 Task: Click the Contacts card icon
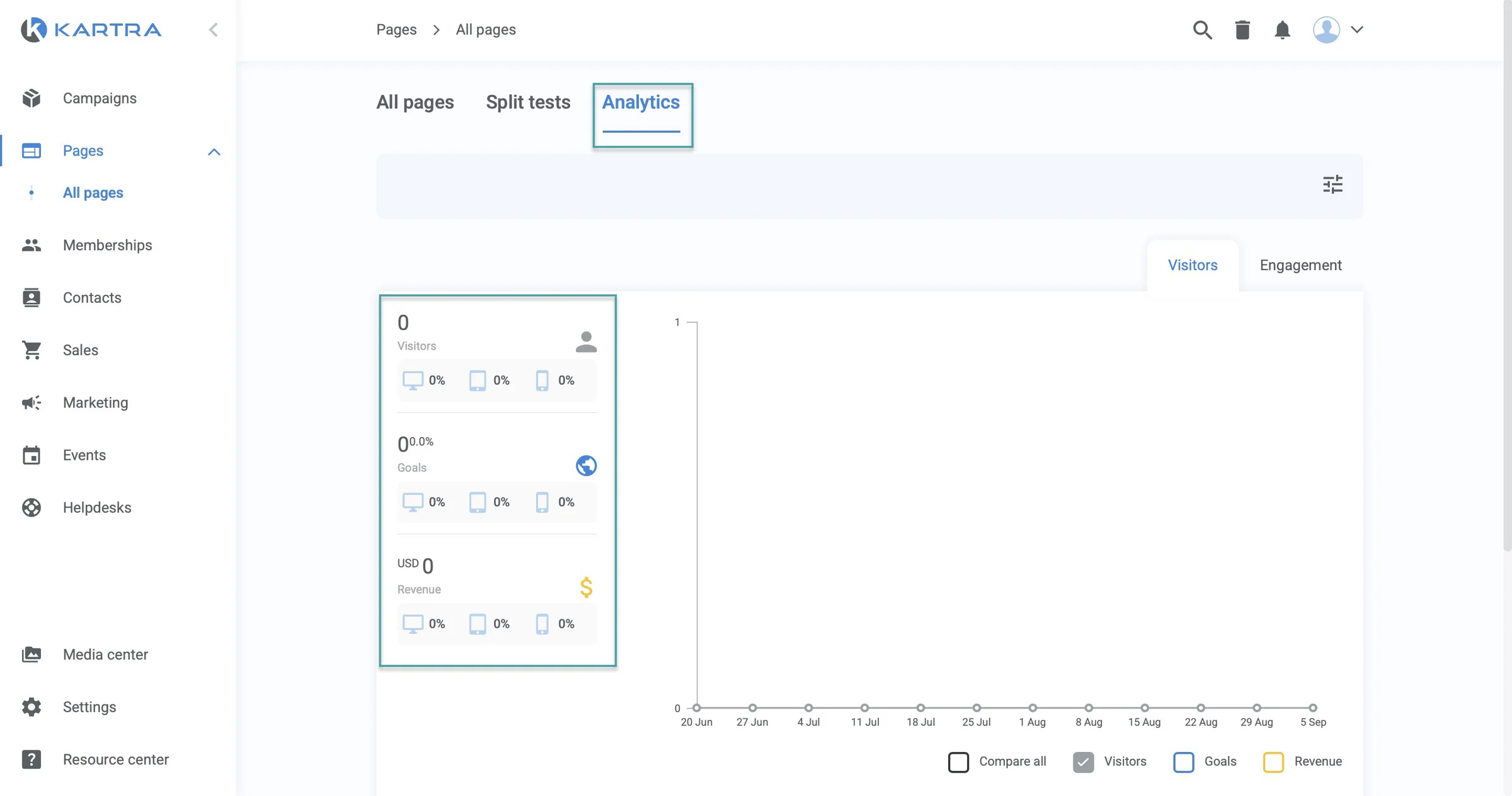point(31,297)
